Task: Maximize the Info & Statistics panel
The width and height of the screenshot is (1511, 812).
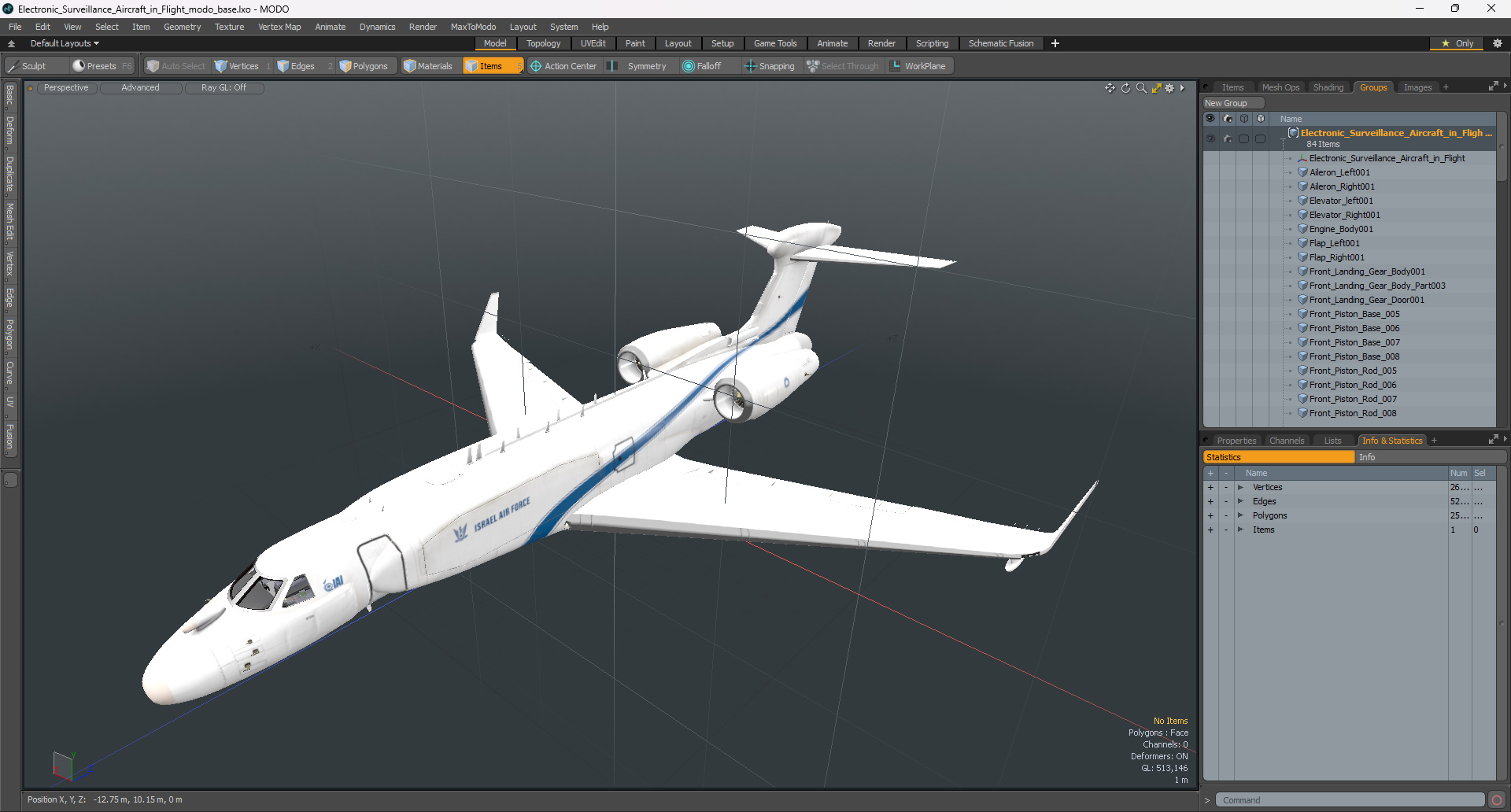Action: coord(1493,440)
